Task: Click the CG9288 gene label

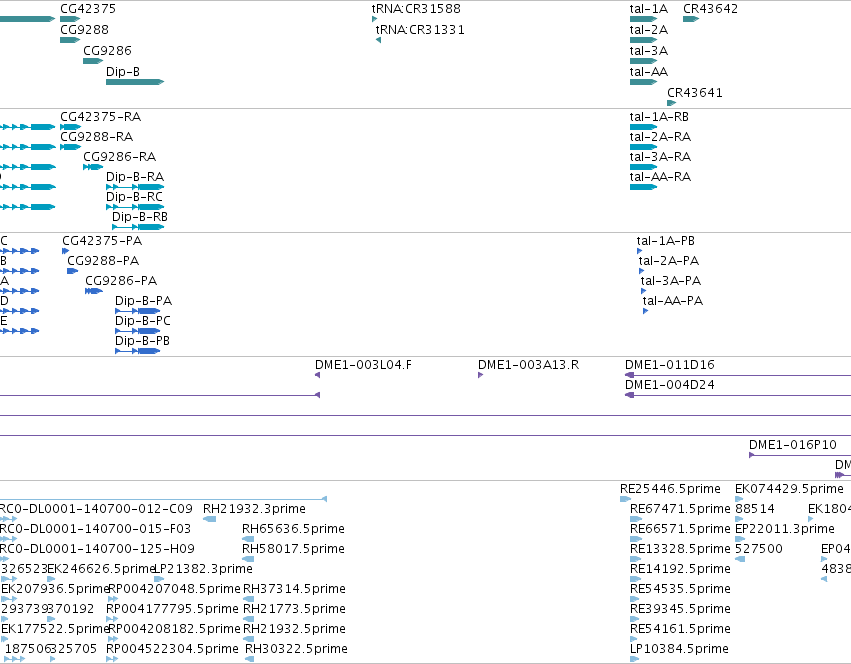Action: (x=85, y=30)
